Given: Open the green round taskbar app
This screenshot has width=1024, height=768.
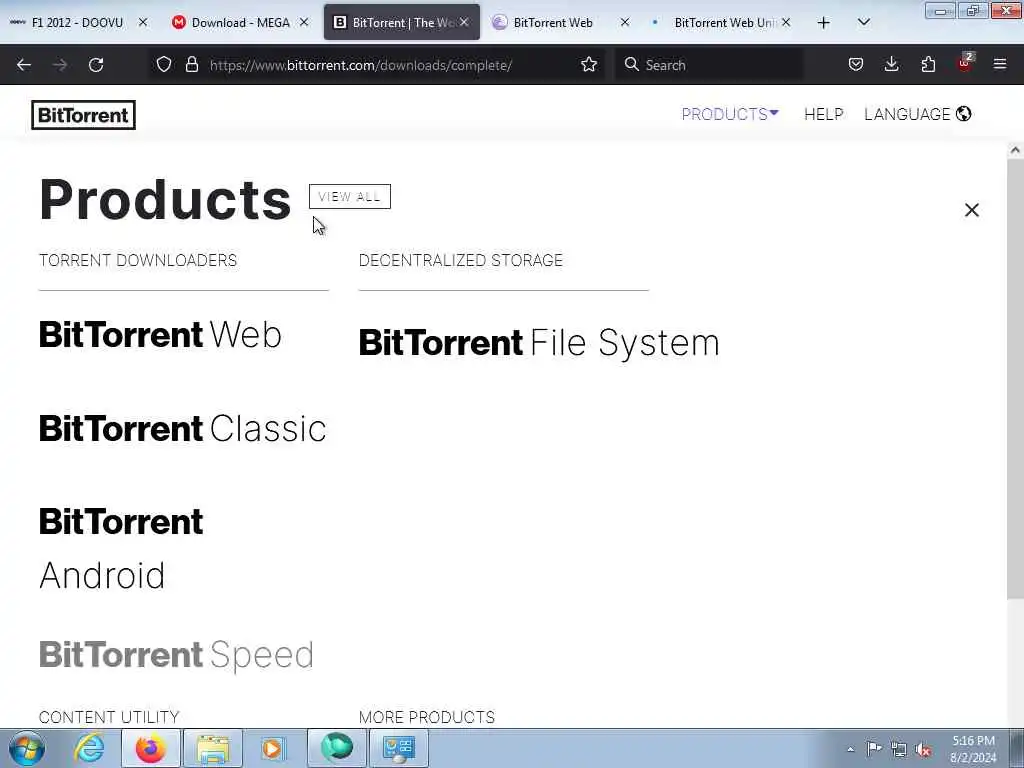Looking at the screenshot, I should (336, 748).
